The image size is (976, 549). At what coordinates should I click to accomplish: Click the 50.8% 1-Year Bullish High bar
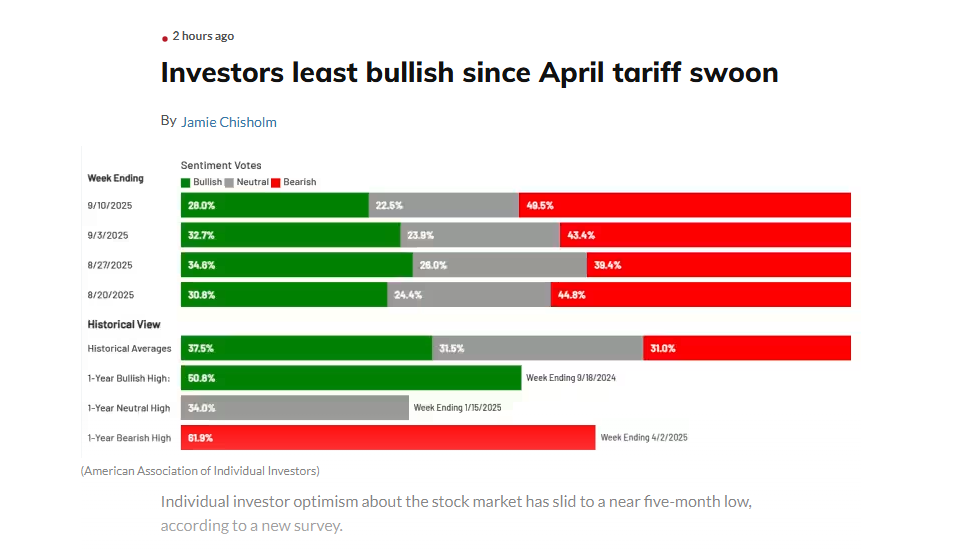click(x=350, y=378)
